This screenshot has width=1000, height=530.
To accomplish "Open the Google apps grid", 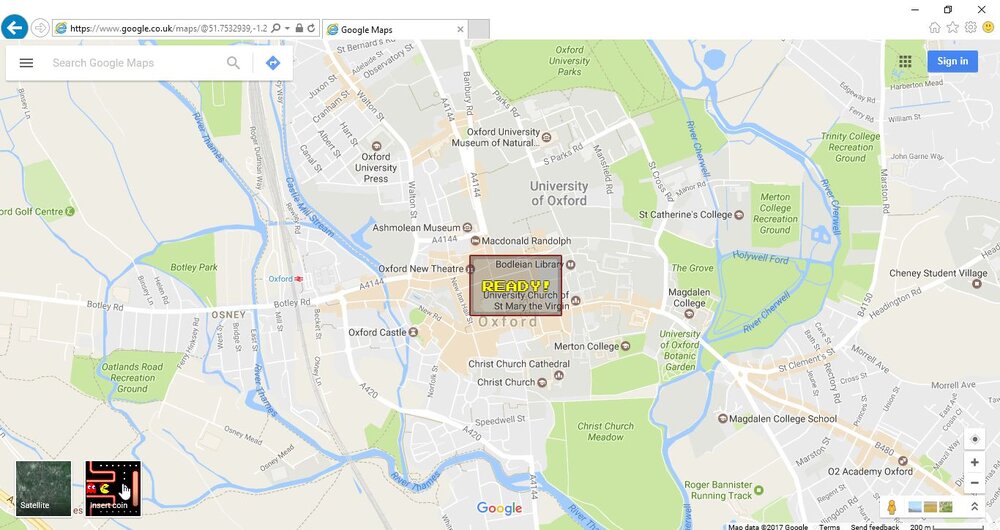I will pyautogui.click(x=905, y=61).
